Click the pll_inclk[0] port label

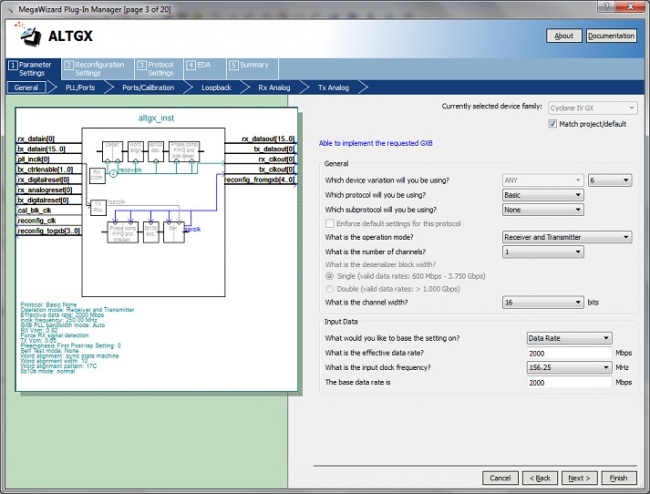pos(34,159)
